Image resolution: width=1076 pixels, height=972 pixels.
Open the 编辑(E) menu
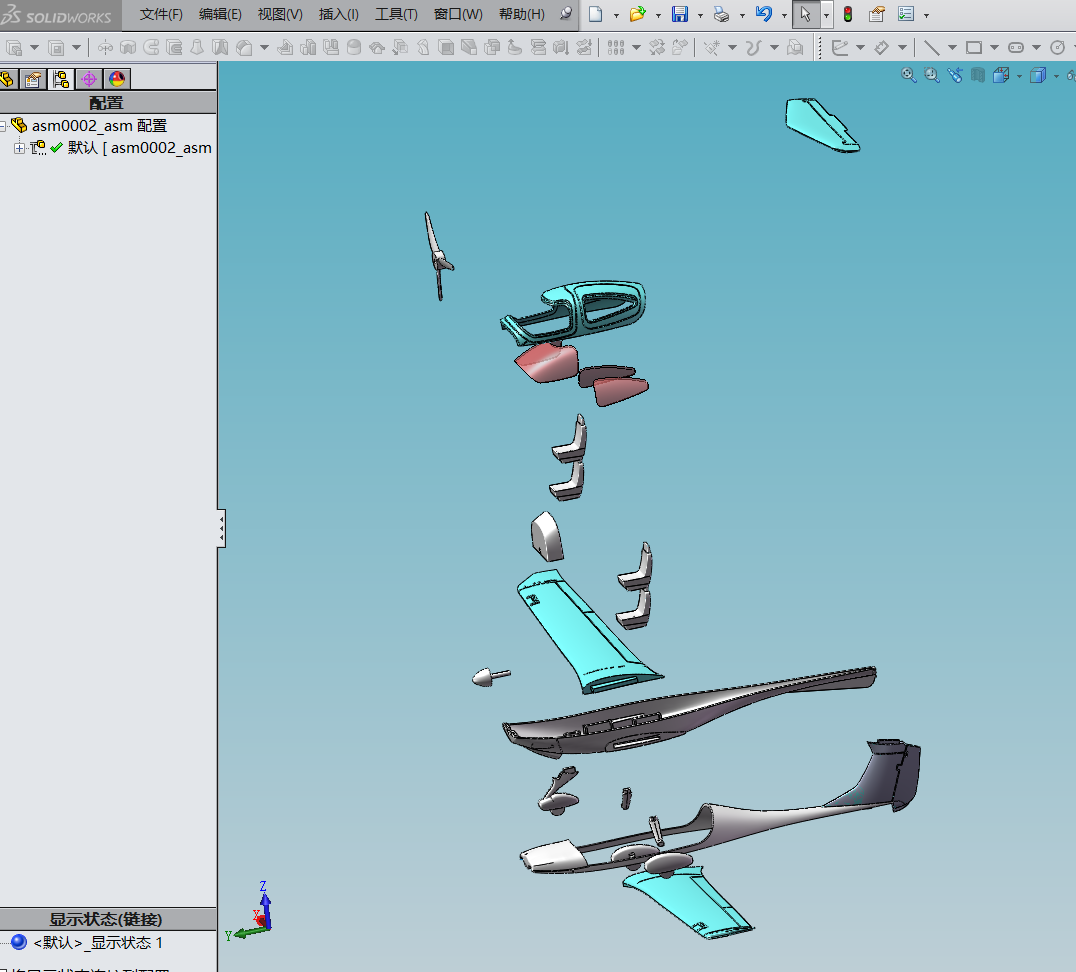(x=220, y=14)
